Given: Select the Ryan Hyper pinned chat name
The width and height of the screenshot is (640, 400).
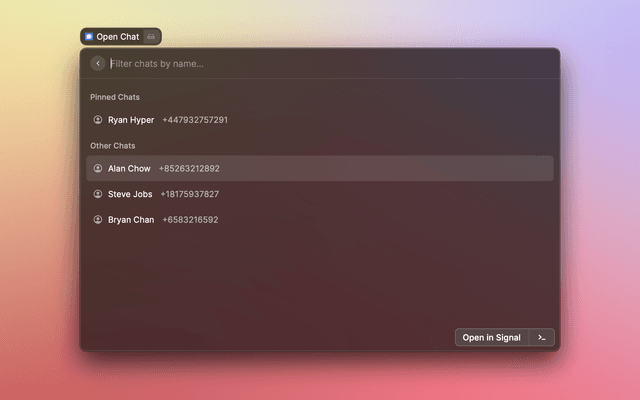Looking at the screenshot, I should click(131, 120).
